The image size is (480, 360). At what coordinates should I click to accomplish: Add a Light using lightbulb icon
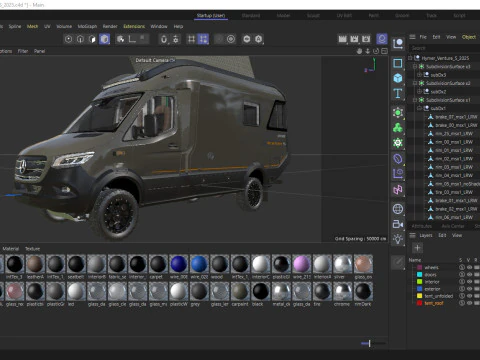[398, 239]
